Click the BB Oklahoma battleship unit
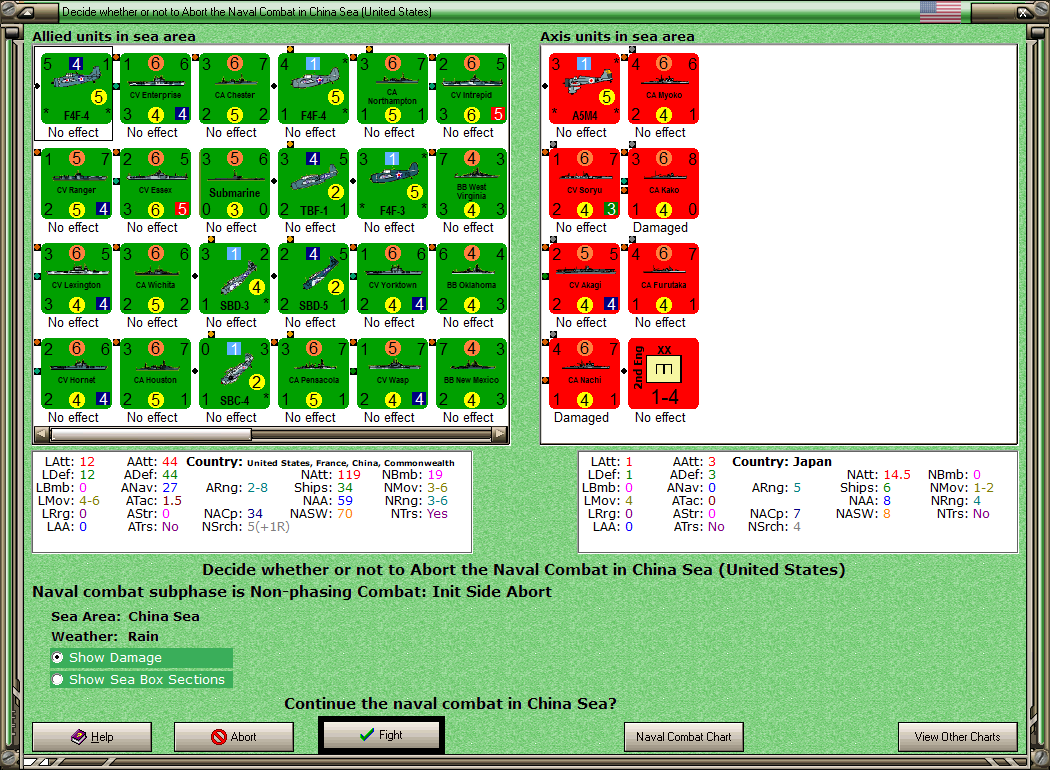Image resolution: width=1050 pixels, height=770 pixels. [x=471, y=279]
